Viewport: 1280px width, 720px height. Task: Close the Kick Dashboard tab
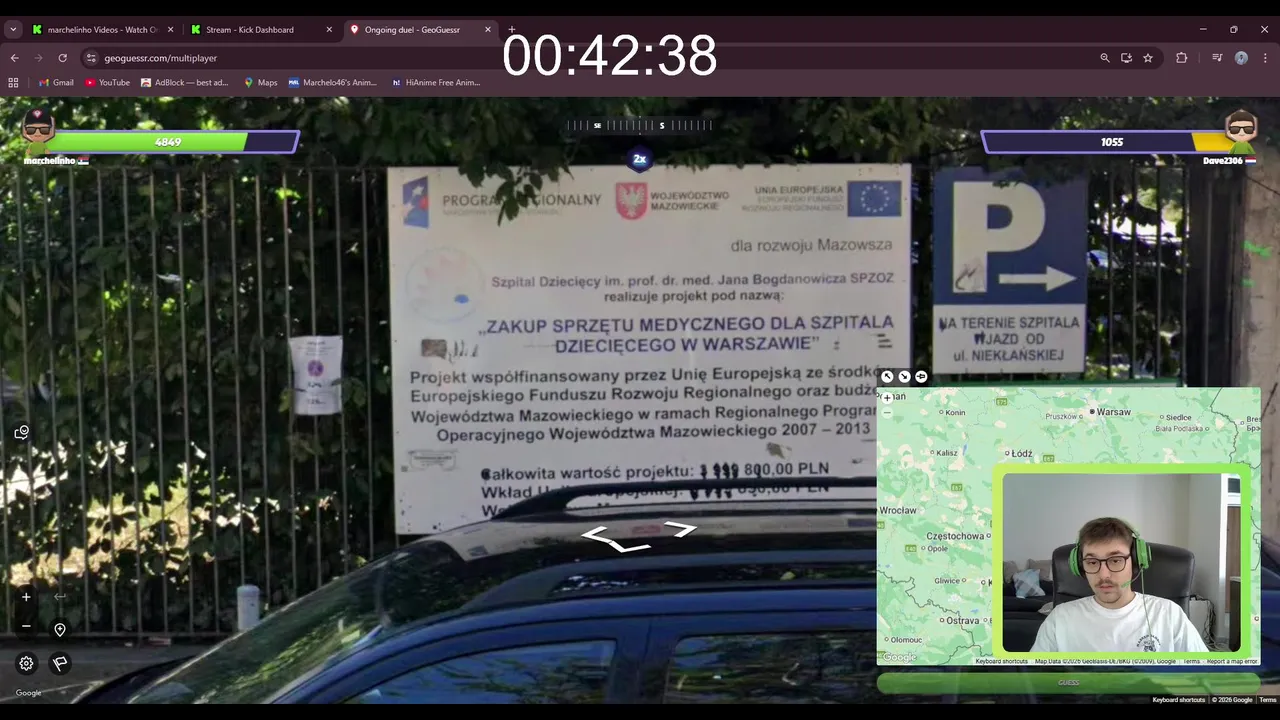[329, 30]
